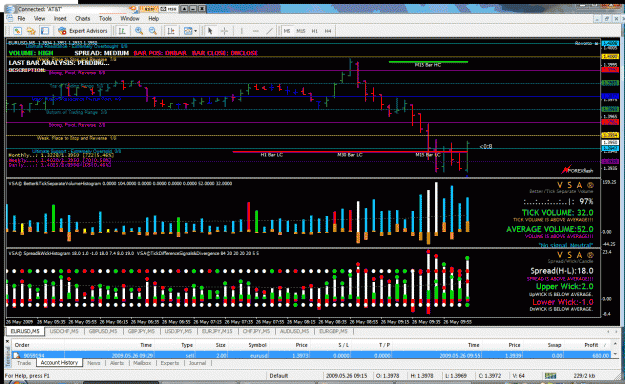Click the Default profile in status bar
This screenshot has height=384, width=625.
coord(279,376)
